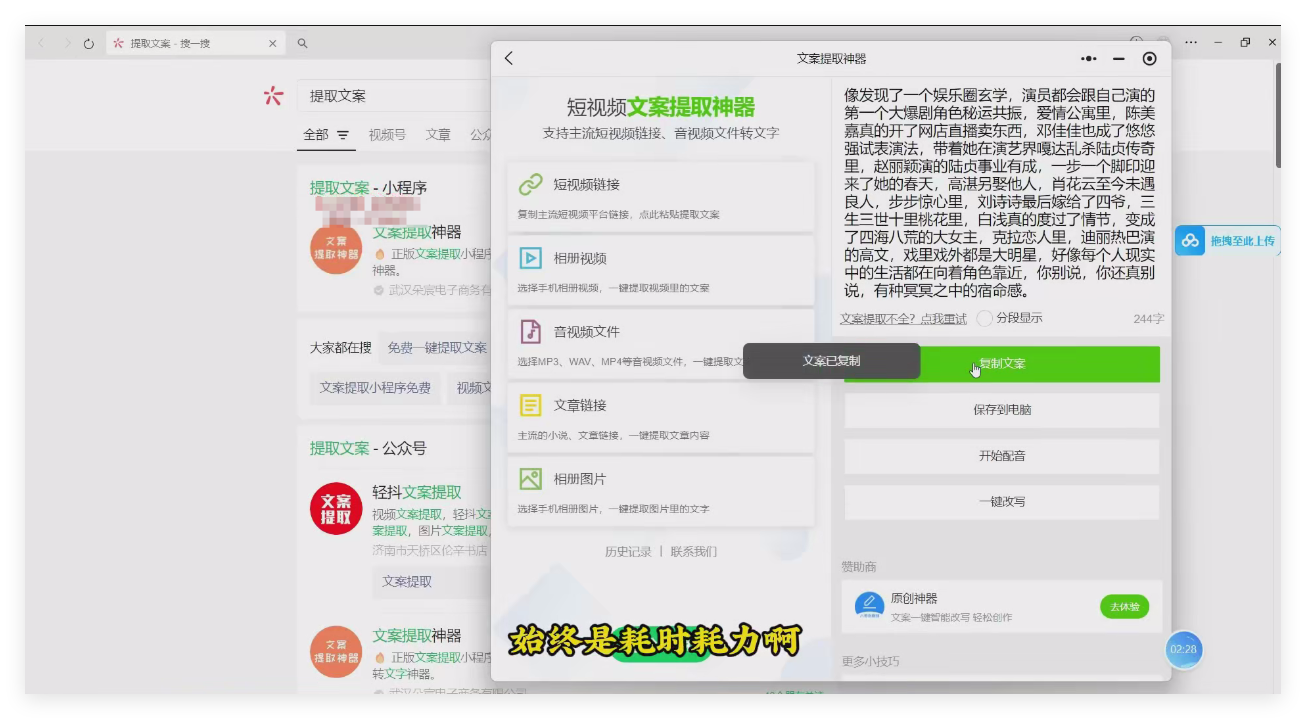The image size is (1306, 719).
Task: Click the 文案提取不全?点我重试 link
Action: coord(903,319)
